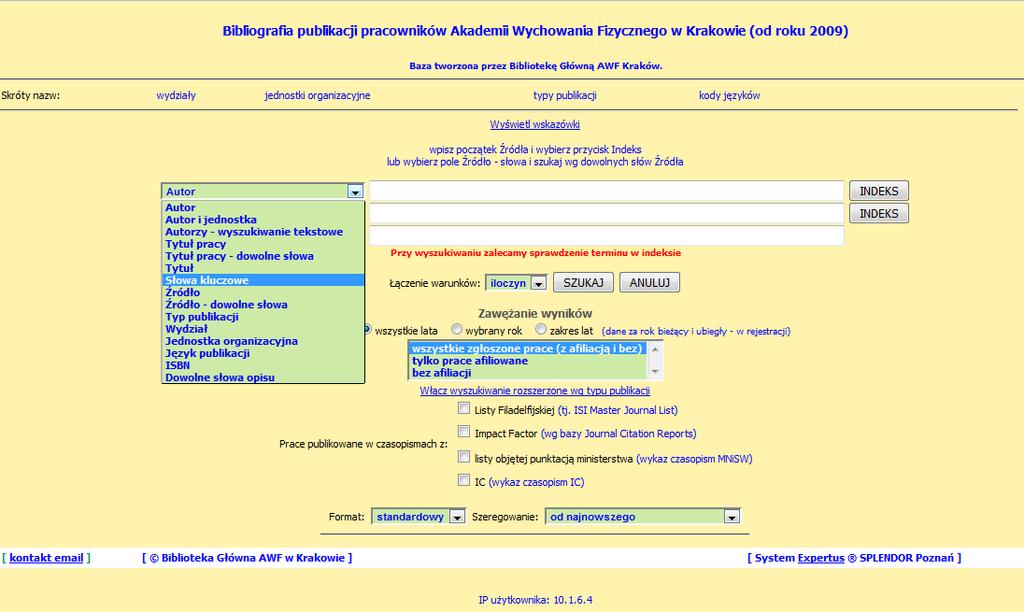Open 'od najnowszego' sorting dropdown

click(x=643, y=517)
